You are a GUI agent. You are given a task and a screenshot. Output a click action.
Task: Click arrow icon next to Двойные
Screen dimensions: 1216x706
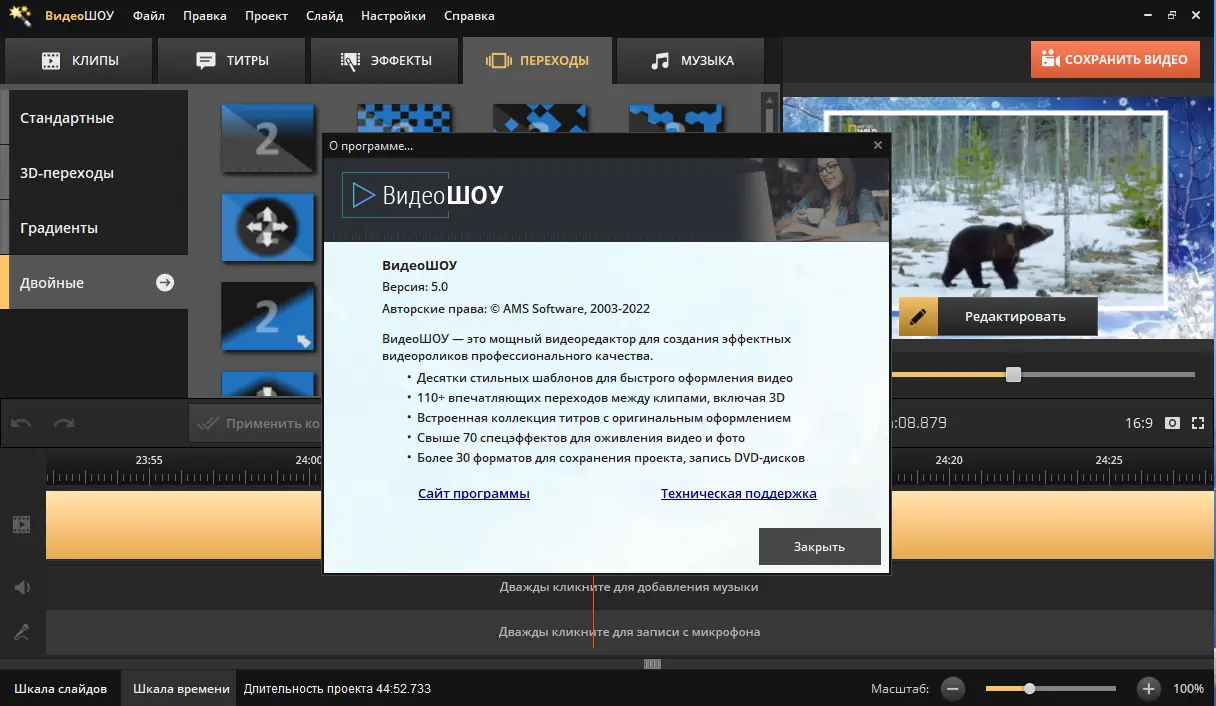tap(165, 283)
